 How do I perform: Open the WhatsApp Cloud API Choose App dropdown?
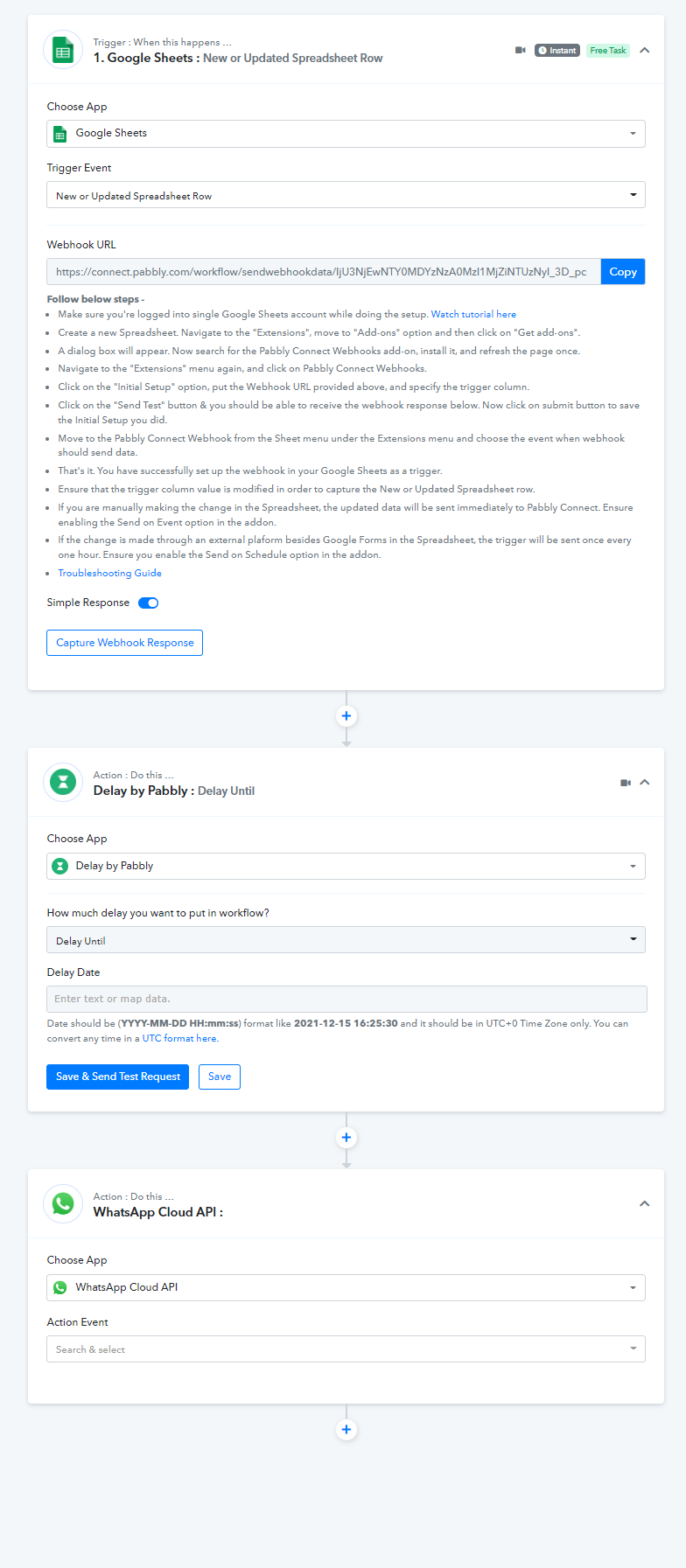[346, 1288]
